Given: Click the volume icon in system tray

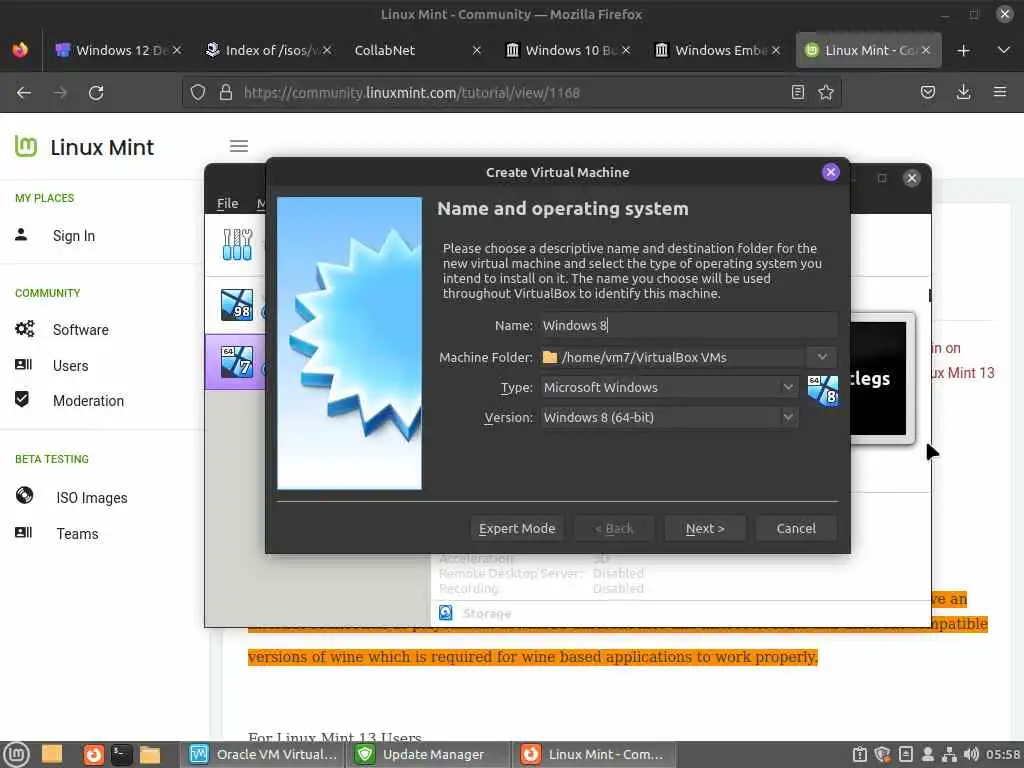Looking at the screenshot, I should (x=970, y=754).
